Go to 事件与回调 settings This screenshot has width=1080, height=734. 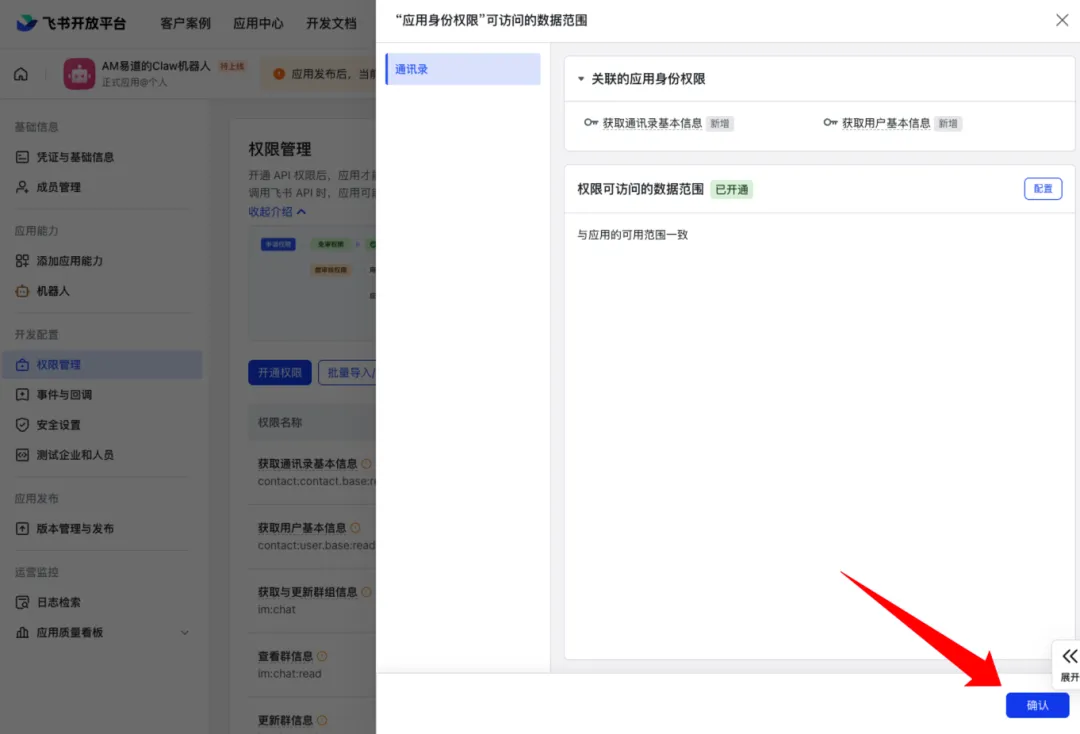(64, 395)
